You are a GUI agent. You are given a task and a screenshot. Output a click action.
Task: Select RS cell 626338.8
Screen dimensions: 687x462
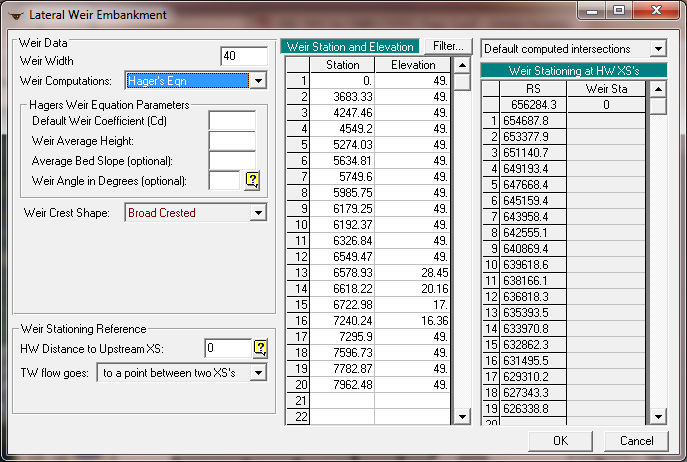533,409
